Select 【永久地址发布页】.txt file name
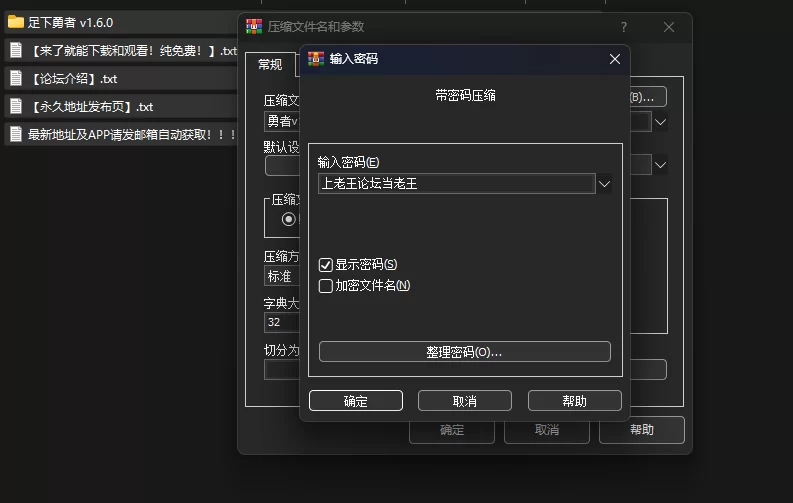 91,107
